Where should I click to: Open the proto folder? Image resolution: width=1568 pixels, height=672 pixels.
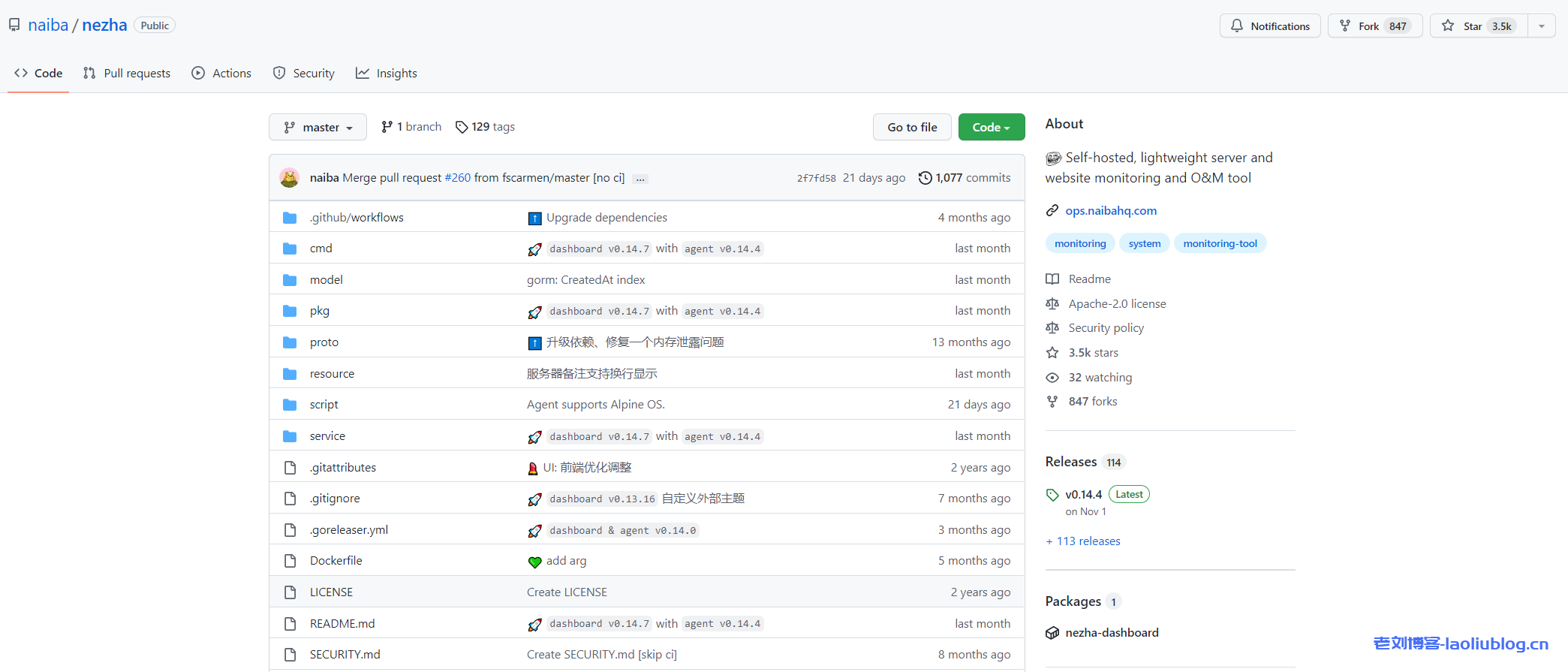pyautogui.click(x=324, y=342)
